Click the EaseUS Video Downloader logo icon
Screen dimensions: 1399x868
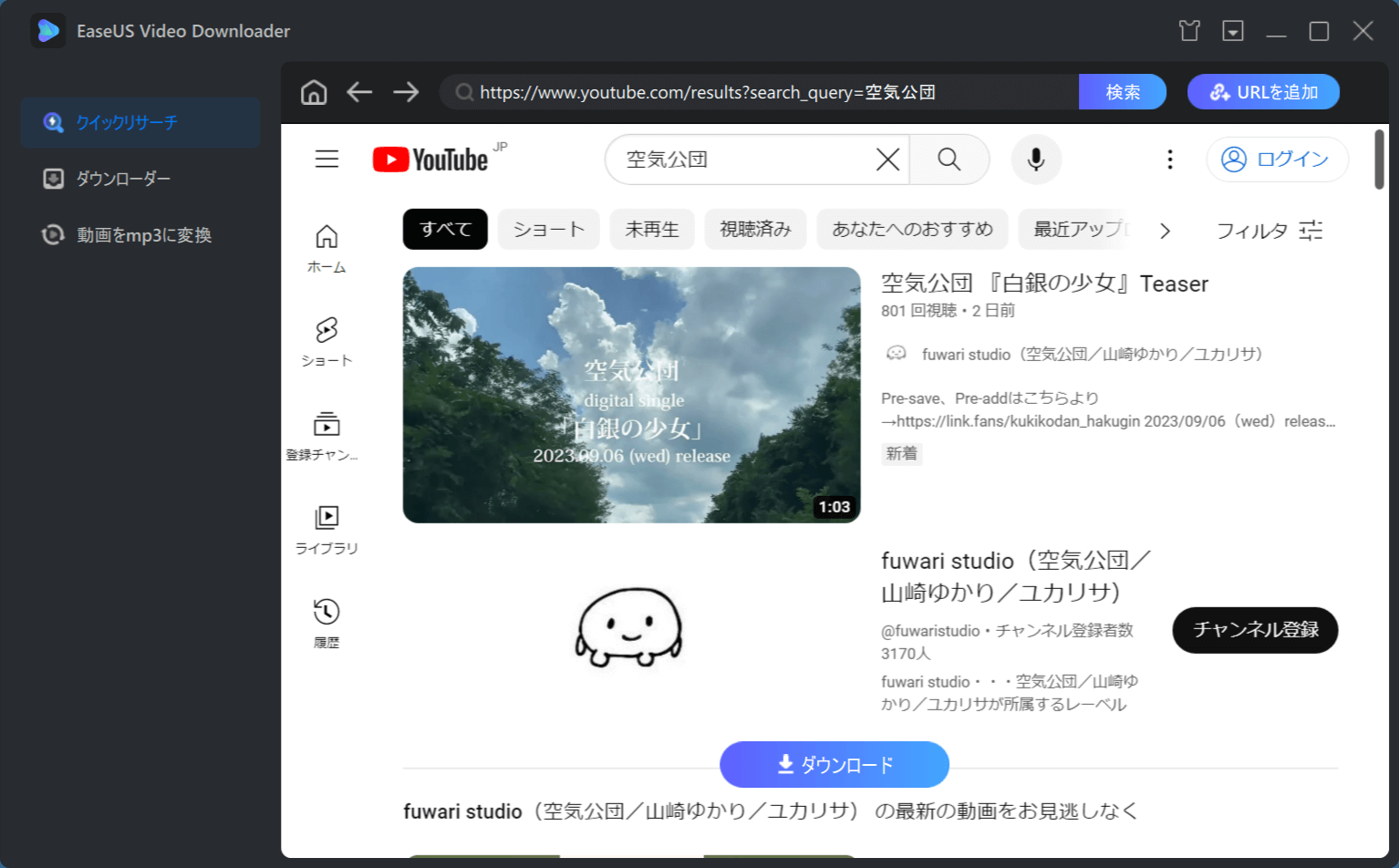point(47,31)
